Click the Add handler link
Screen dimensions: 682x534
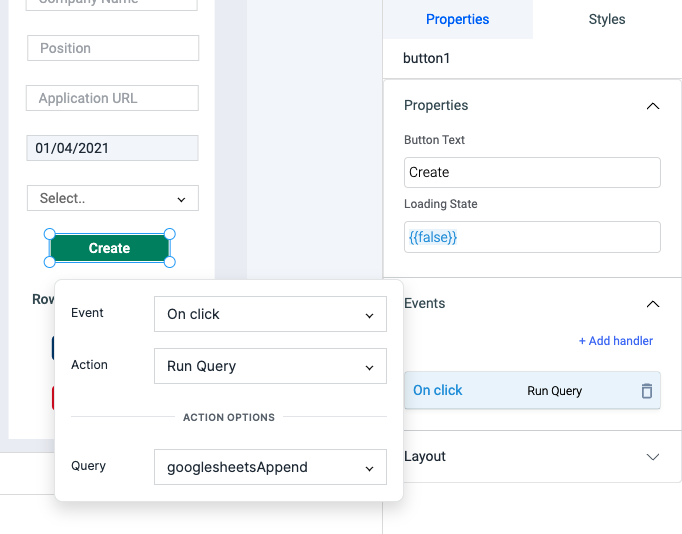click(x=615, y=341)
